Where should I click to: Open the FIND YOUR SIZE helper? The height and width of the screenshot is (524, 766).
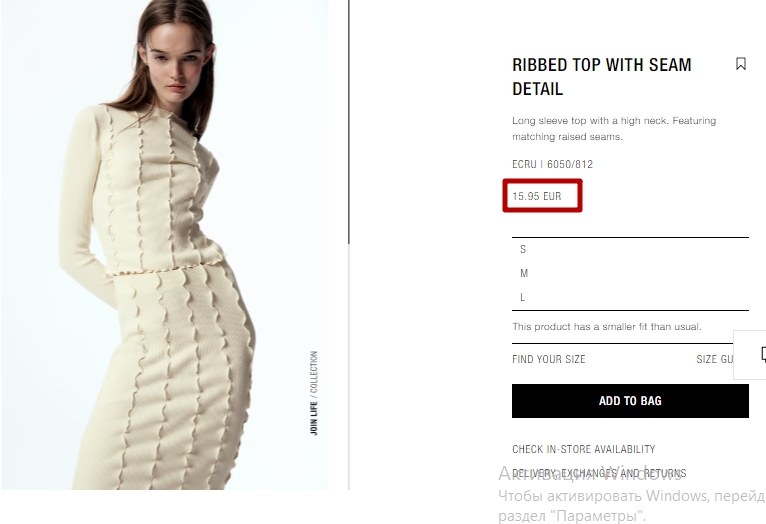(549, 359)
